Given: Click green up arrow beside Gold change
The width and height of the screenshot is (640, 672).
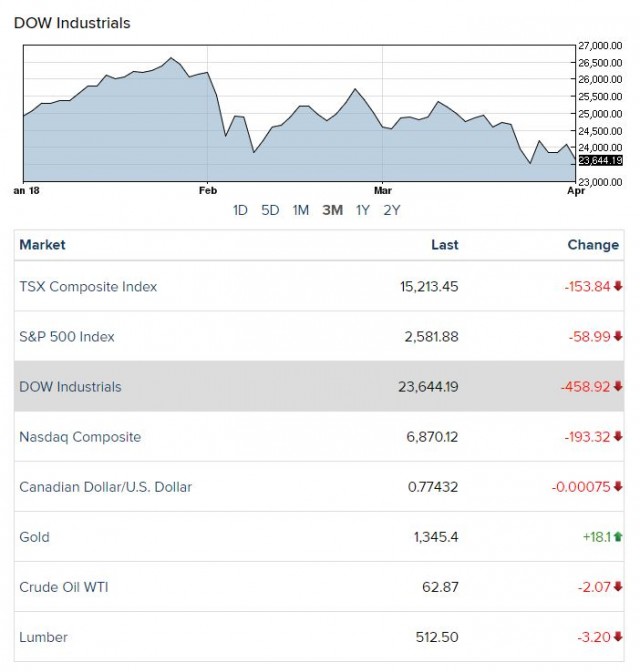Looking at the screenshot, I should point(618,537).
